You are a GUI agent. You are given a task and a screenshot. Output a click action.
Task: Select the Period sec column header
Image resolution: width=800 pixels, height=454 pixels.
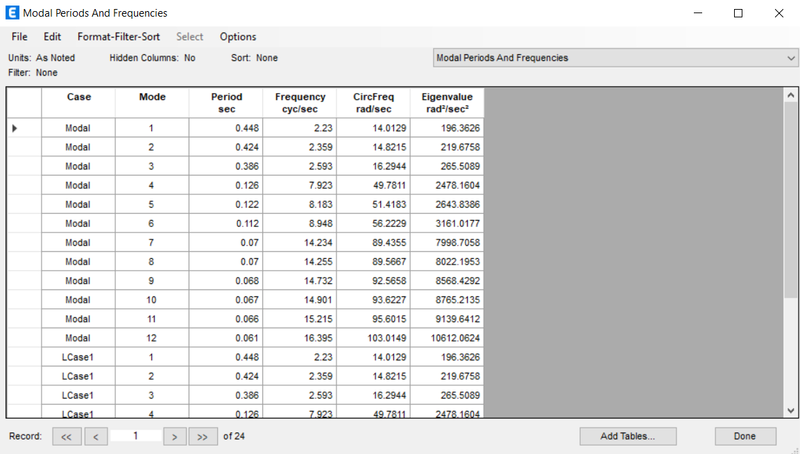point(226,103)
